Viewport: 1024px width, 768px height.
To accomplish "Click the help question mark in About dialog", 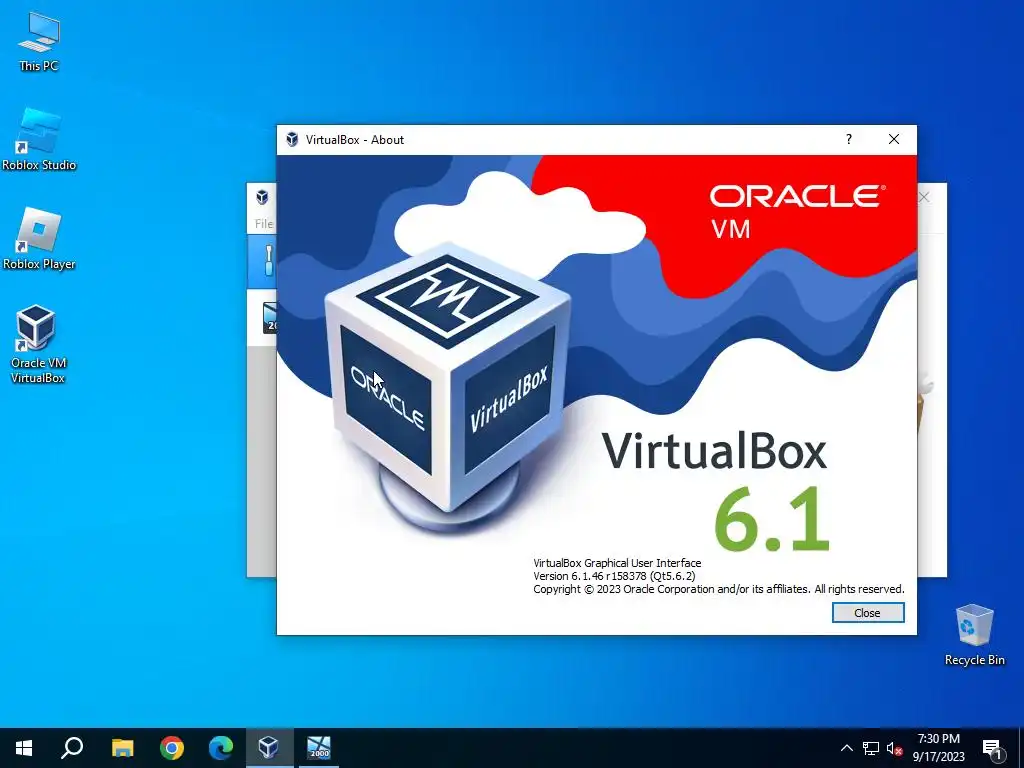I will [848, 139].
